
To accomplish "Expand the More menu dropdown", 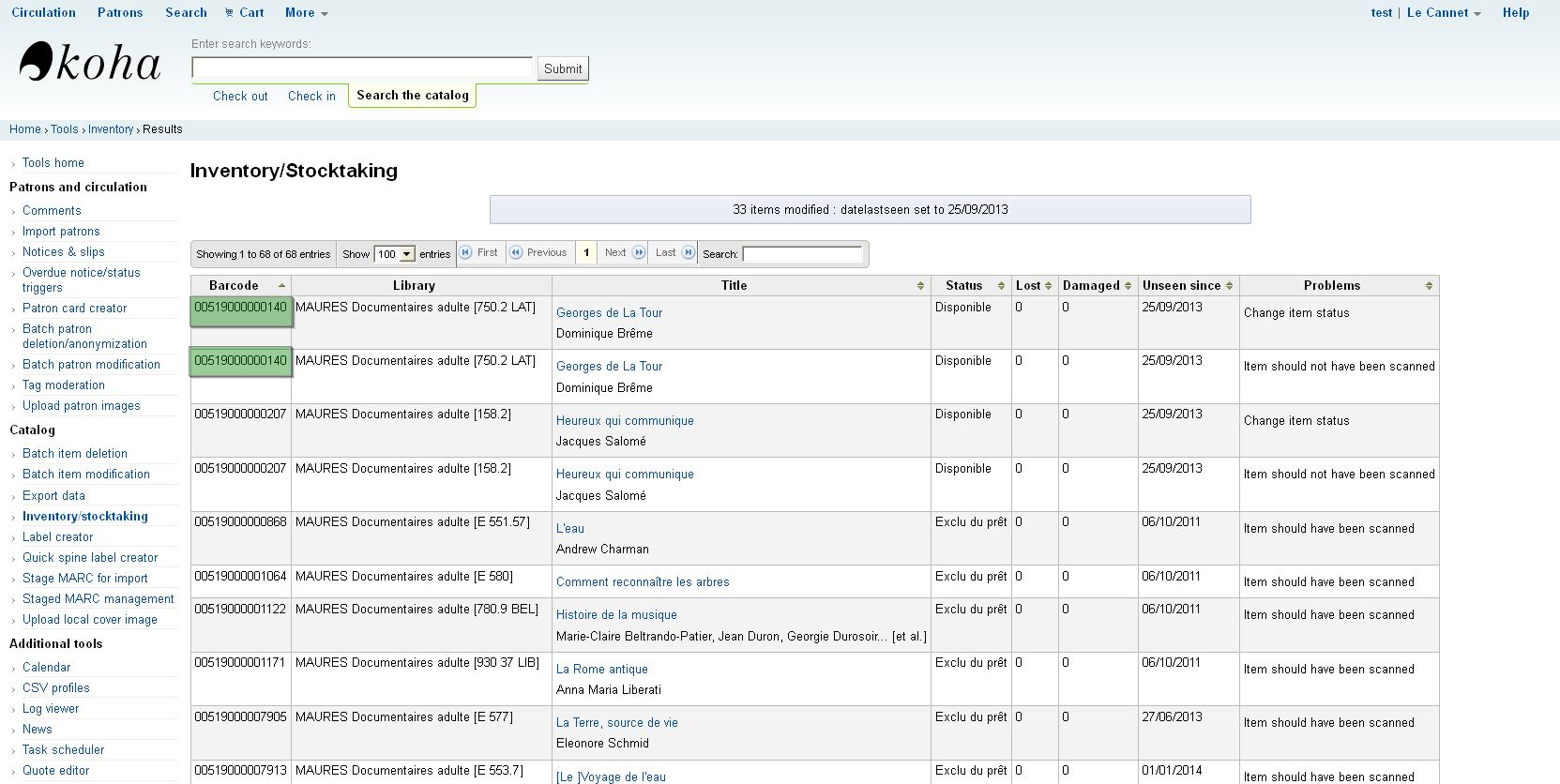I will [x=306, y=12].
